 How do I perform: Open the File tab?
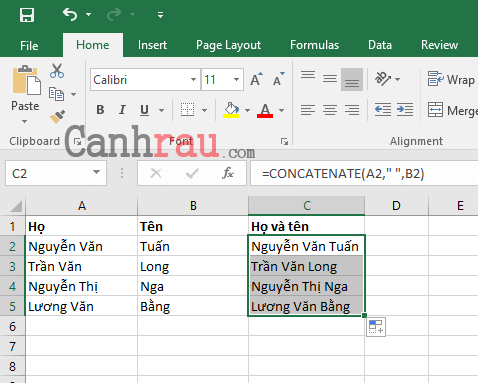coord(29,46)
